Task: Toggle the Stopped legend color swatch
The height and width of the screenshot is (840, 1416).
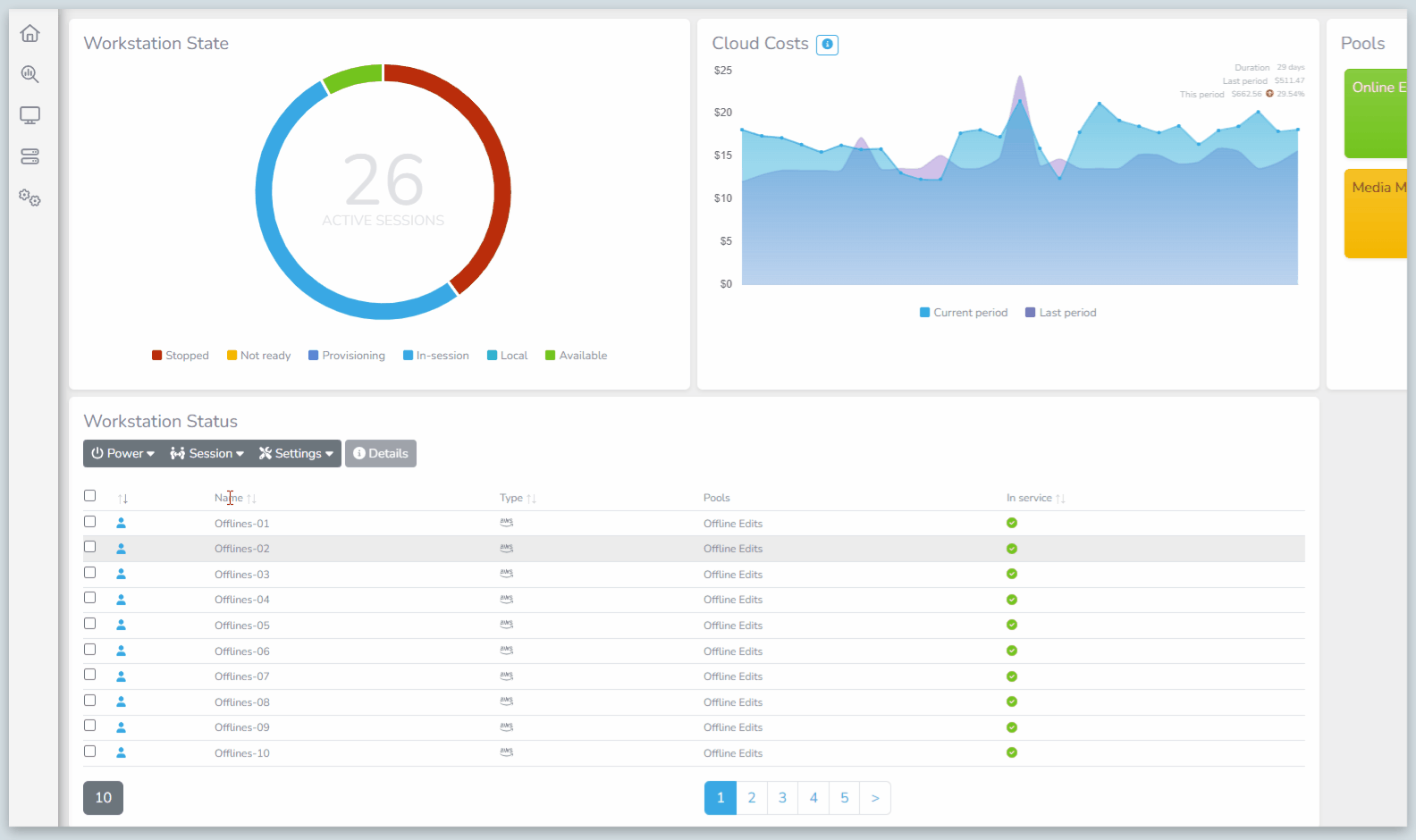Action: pos(157,356)
